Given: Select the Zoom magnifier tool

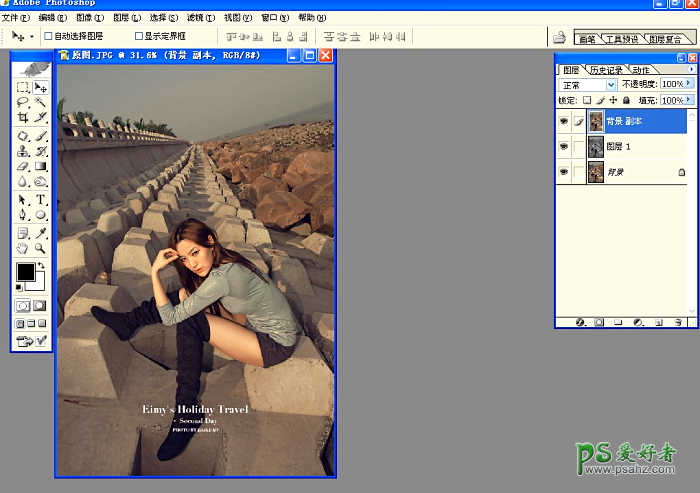Looking at the screenshot, I should click(x=41, y=247).
